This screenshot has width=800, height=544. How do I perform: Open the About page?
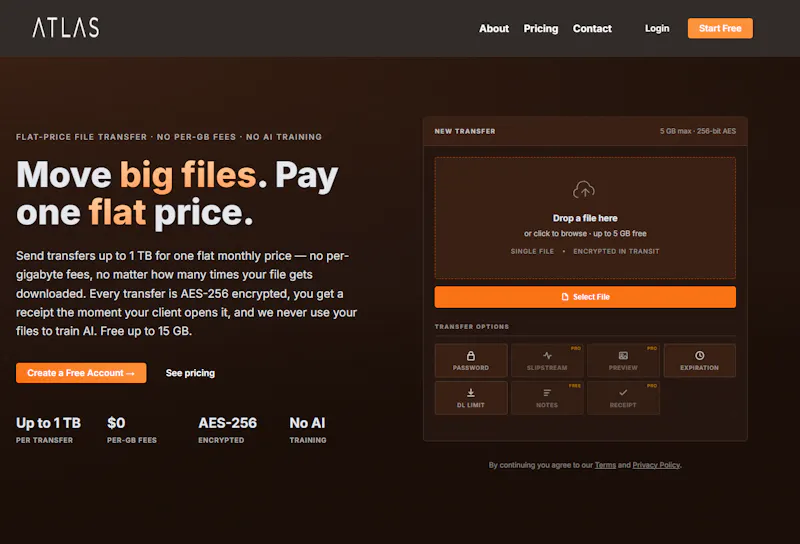pos(493,29)
